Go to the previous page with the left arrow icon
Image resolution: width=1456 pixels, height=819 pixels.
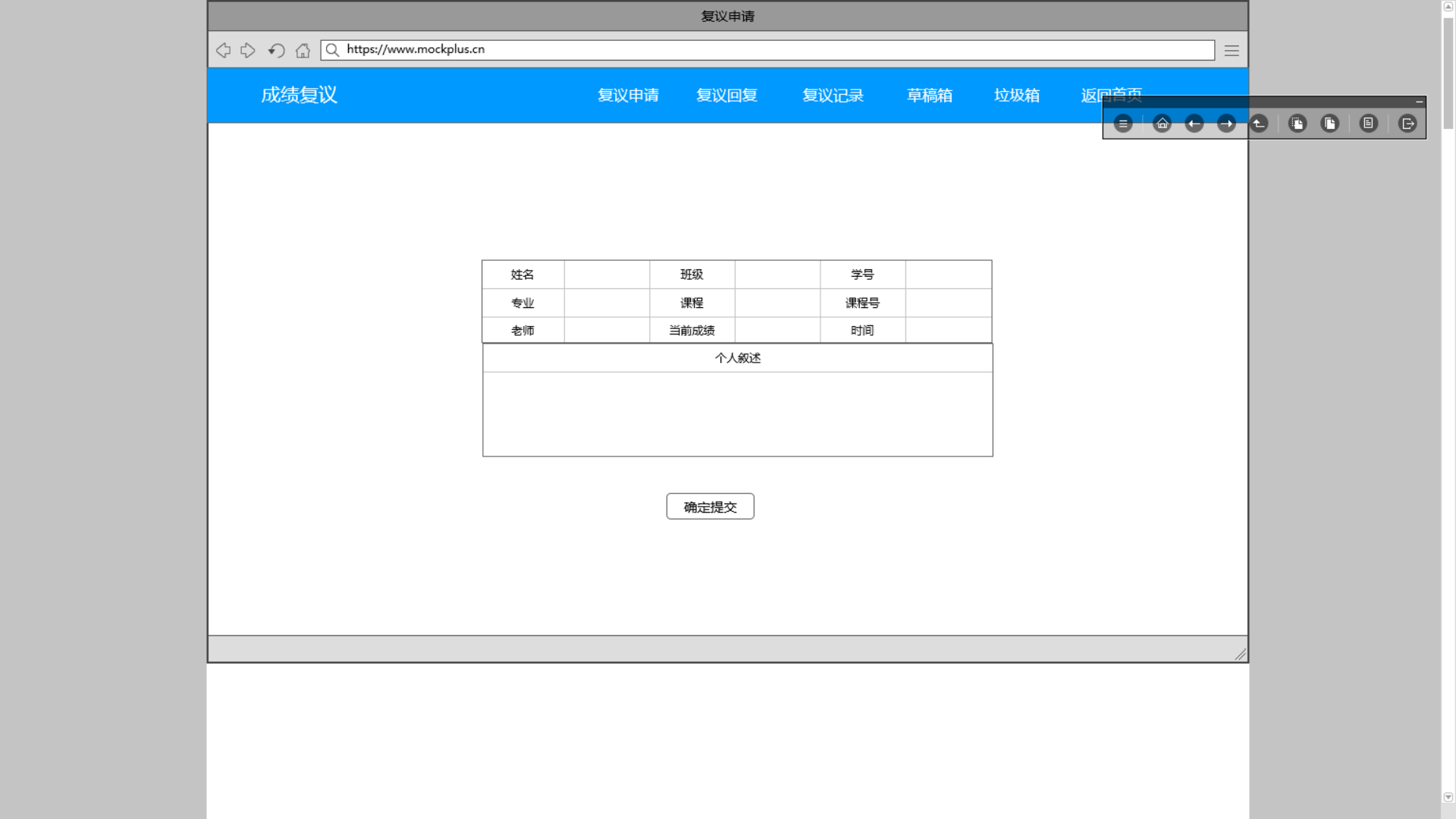pyautogui.click(x=1194, y=124)
